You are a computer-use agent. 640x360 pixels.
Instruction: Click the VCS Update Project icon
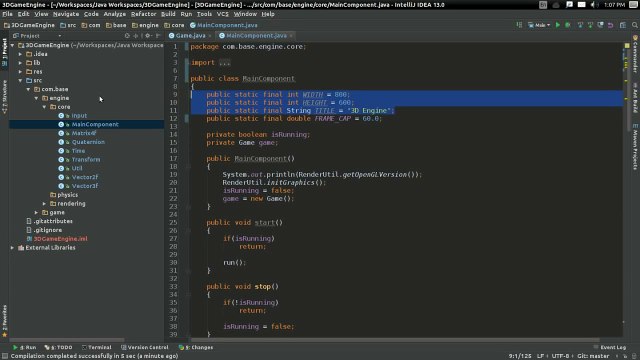coord(580,25)
